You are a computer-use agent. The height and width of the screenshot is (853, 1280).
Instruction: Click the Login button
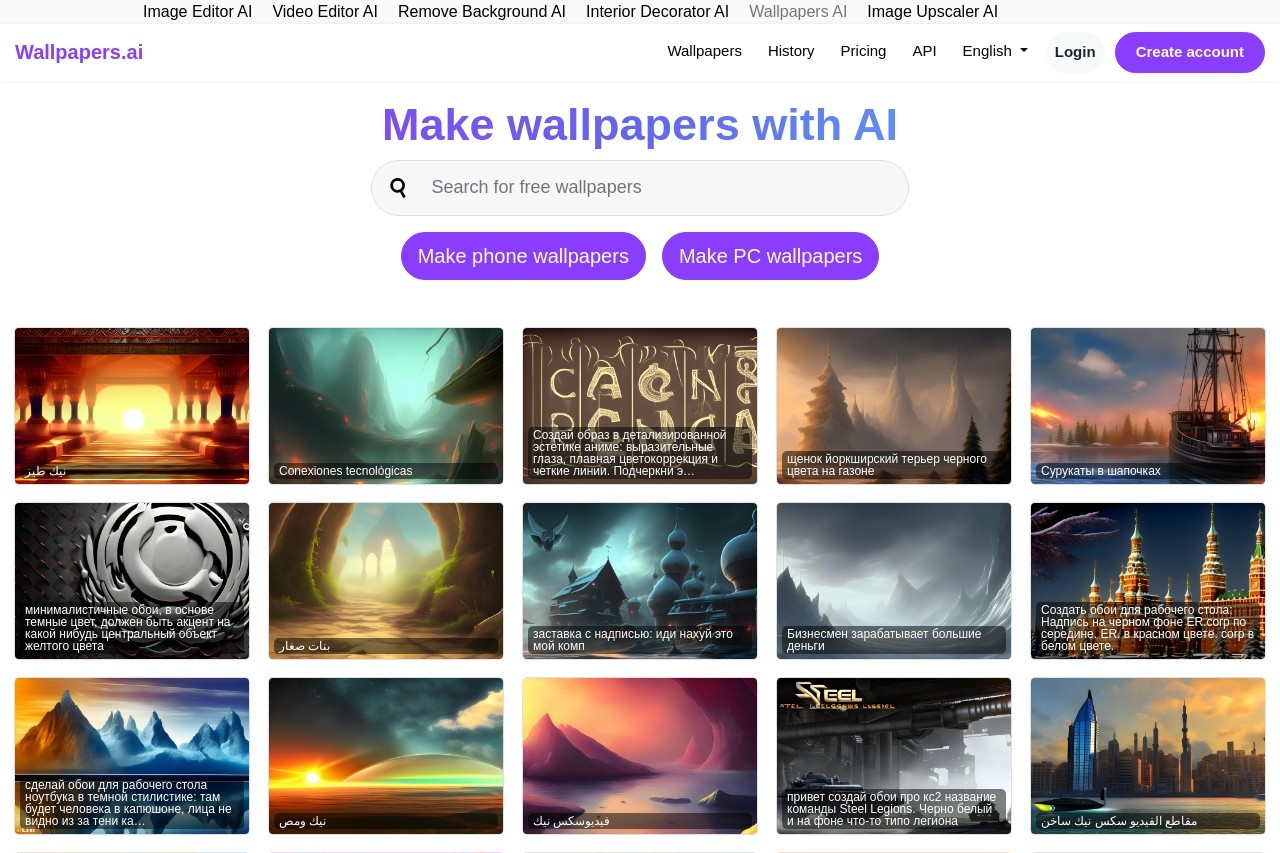coord(1075,52)
